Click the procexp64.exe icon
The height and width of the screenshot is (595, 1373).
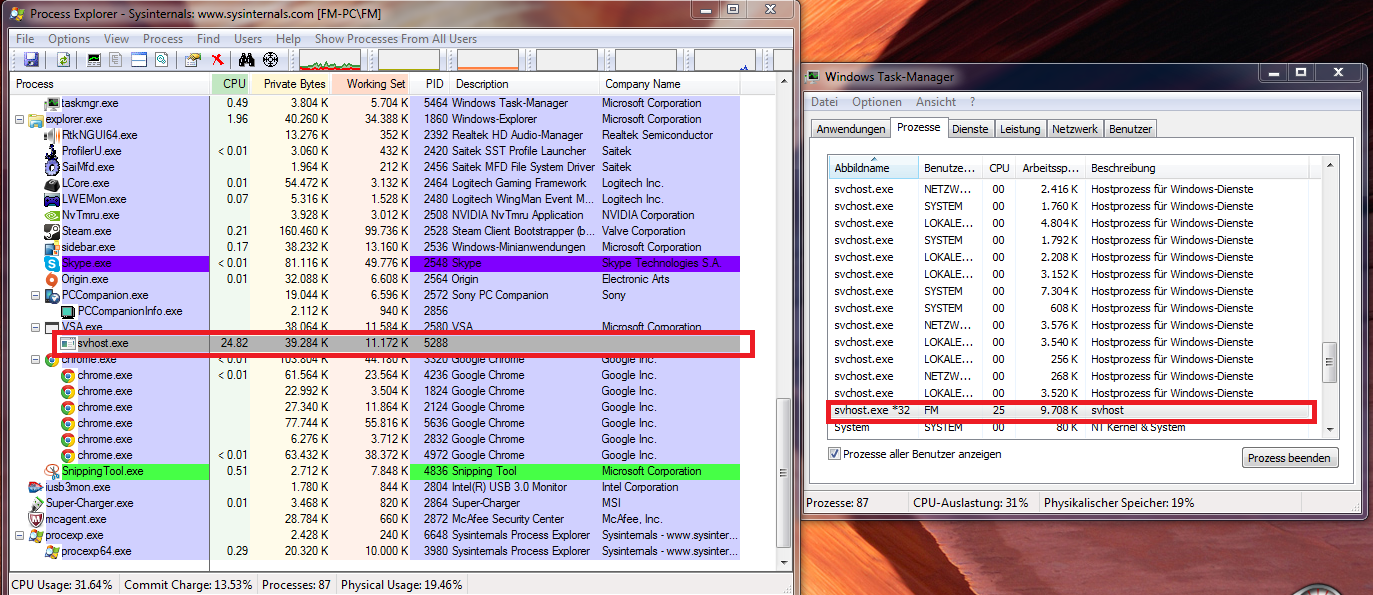pyautogui.click(x=52, y=551)
